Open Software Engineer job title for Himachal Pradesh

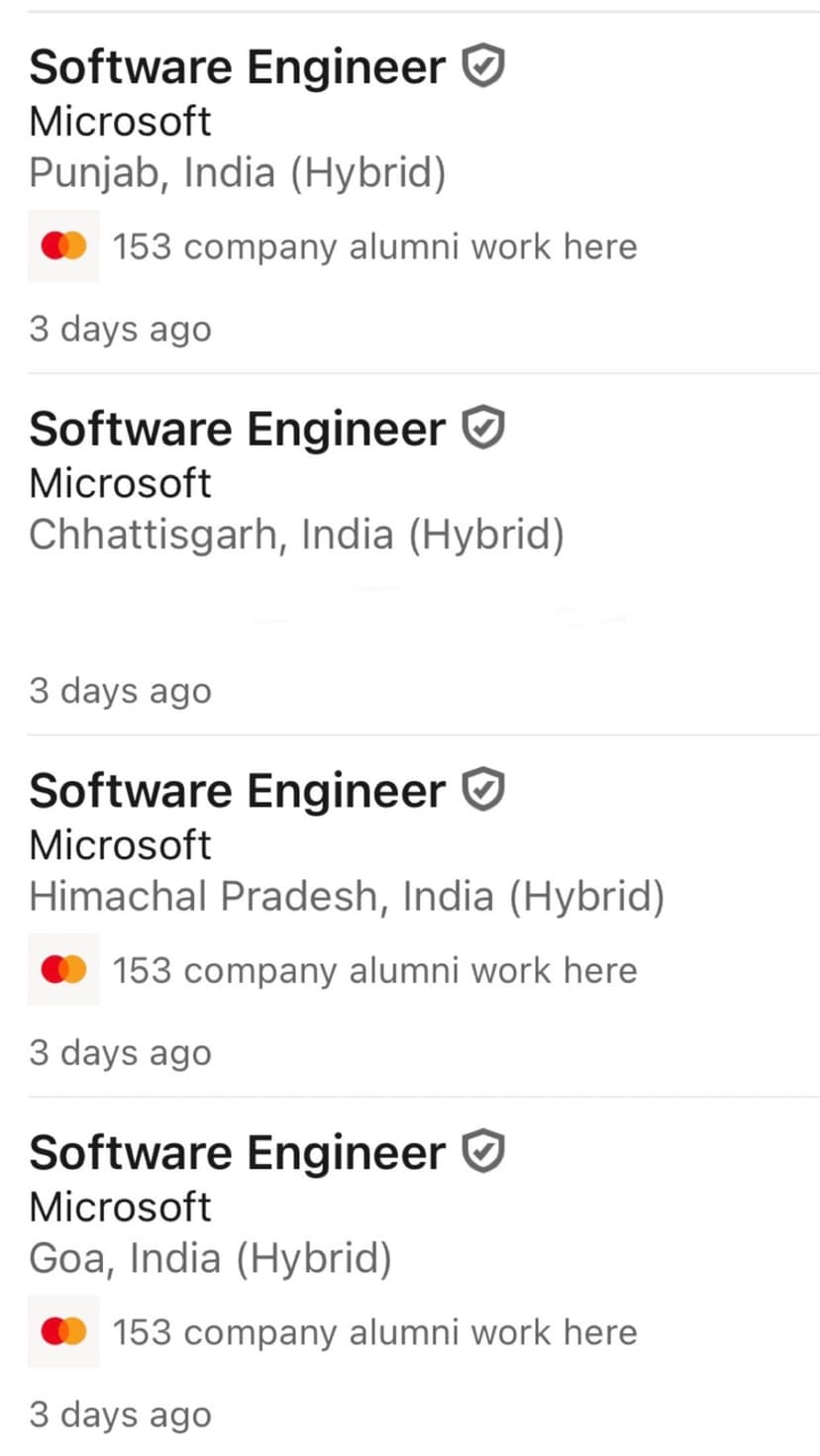pos(238,790)
